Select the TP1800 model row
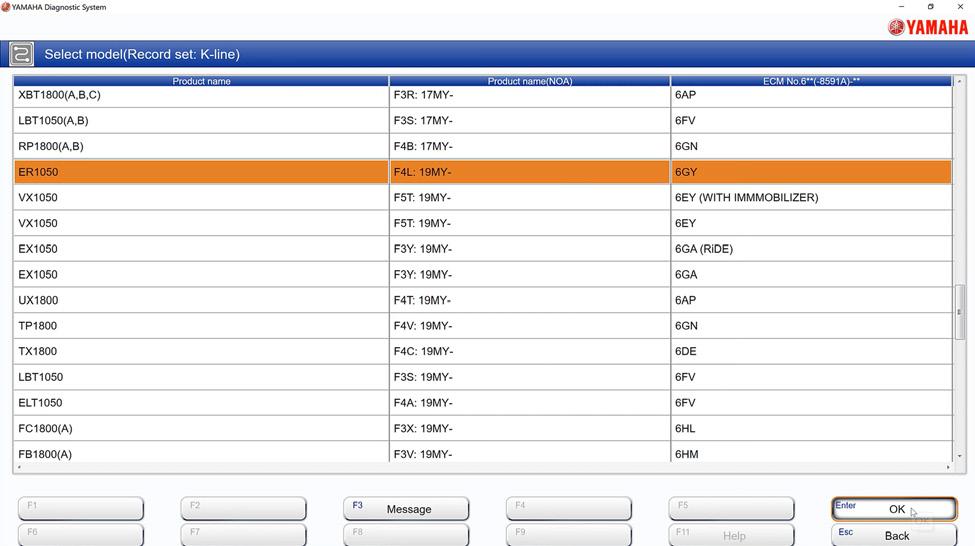This screenshot has height=546, width=975. 483,326
